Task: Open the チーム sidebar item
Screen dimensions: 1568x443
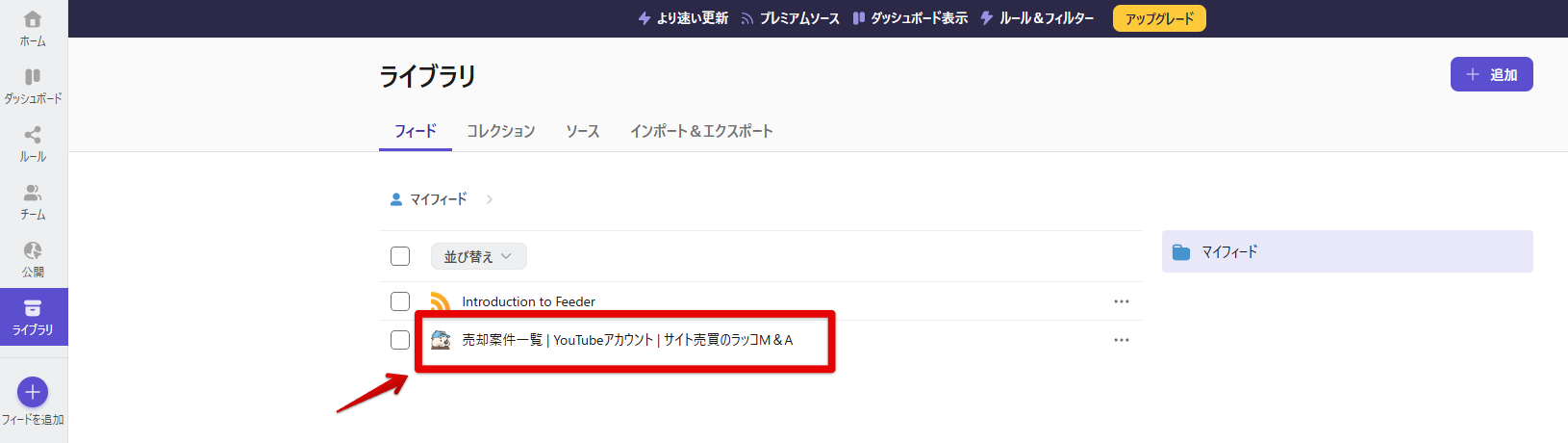Action: tap(33, 201)
